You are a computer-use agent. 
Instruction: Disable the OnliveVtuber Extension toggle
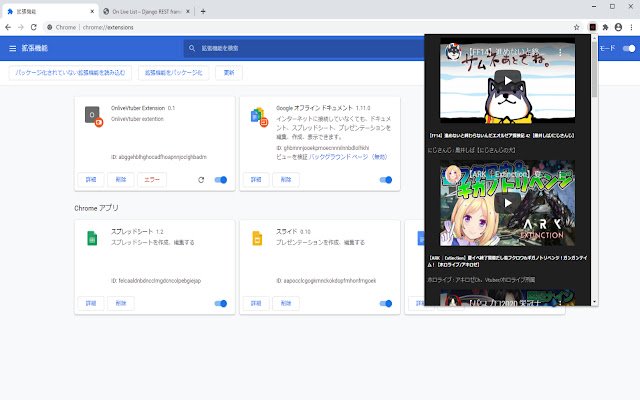[221, 180]
